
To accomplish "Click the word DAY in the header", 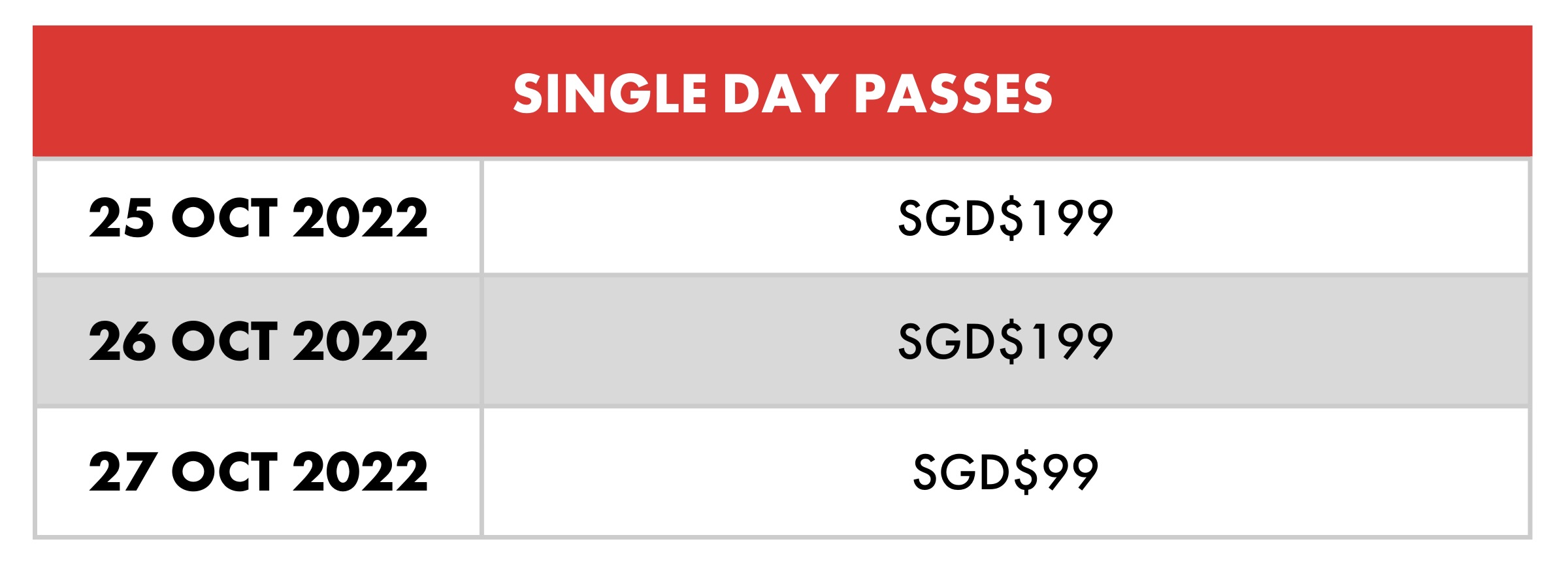I will [x=780, y=93].
